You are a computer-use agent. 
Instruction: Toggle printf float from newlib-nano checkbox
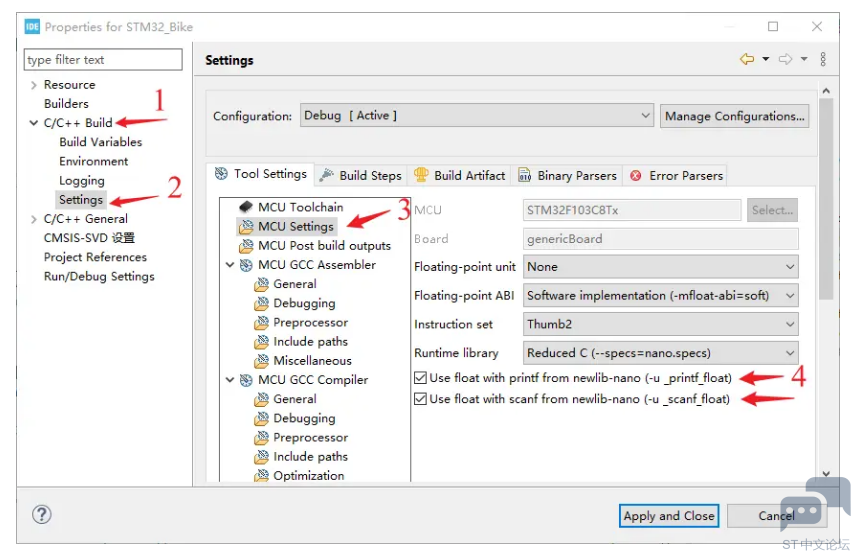420,378
